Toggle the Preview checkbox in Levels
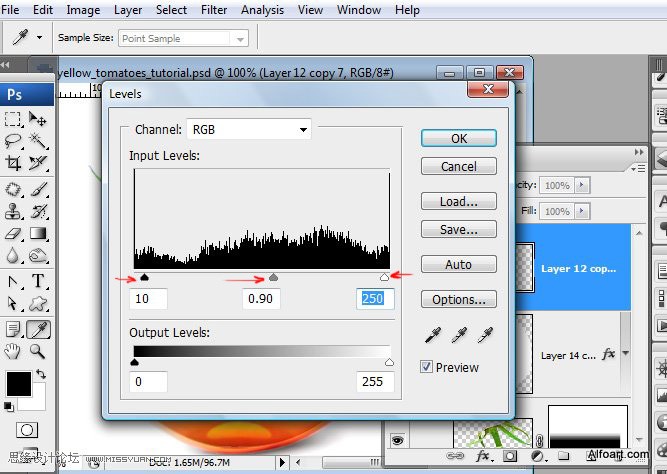Screen dimensions: 667x474 (426, 367)
